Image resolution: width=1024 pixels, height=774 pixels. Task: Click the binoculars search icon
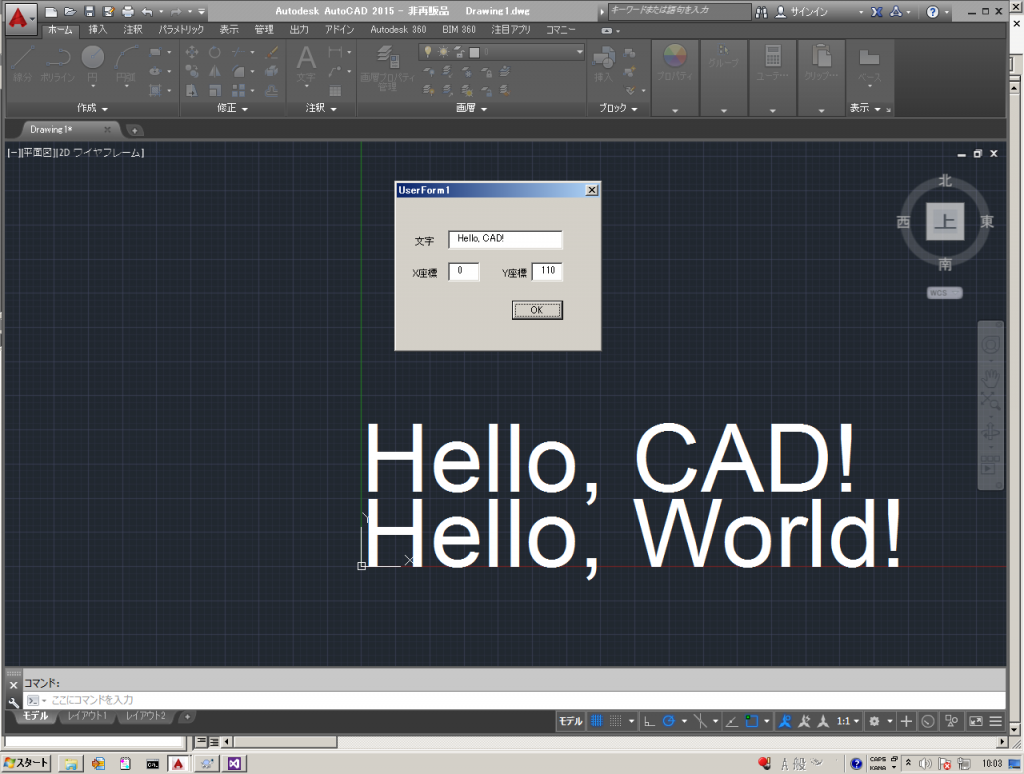(x=761, y=12)
